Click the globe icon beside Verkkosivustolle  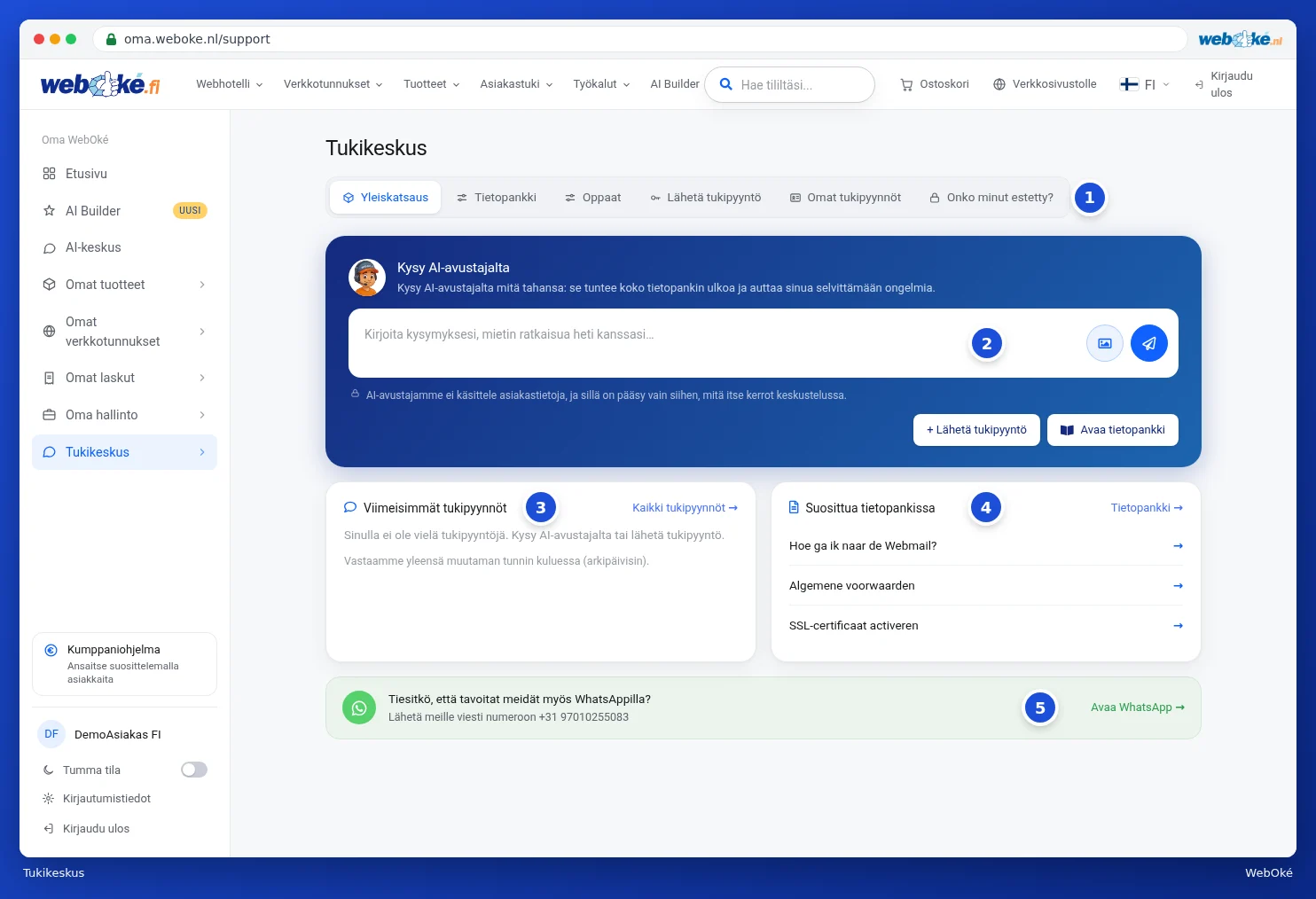tap(999, 84)
